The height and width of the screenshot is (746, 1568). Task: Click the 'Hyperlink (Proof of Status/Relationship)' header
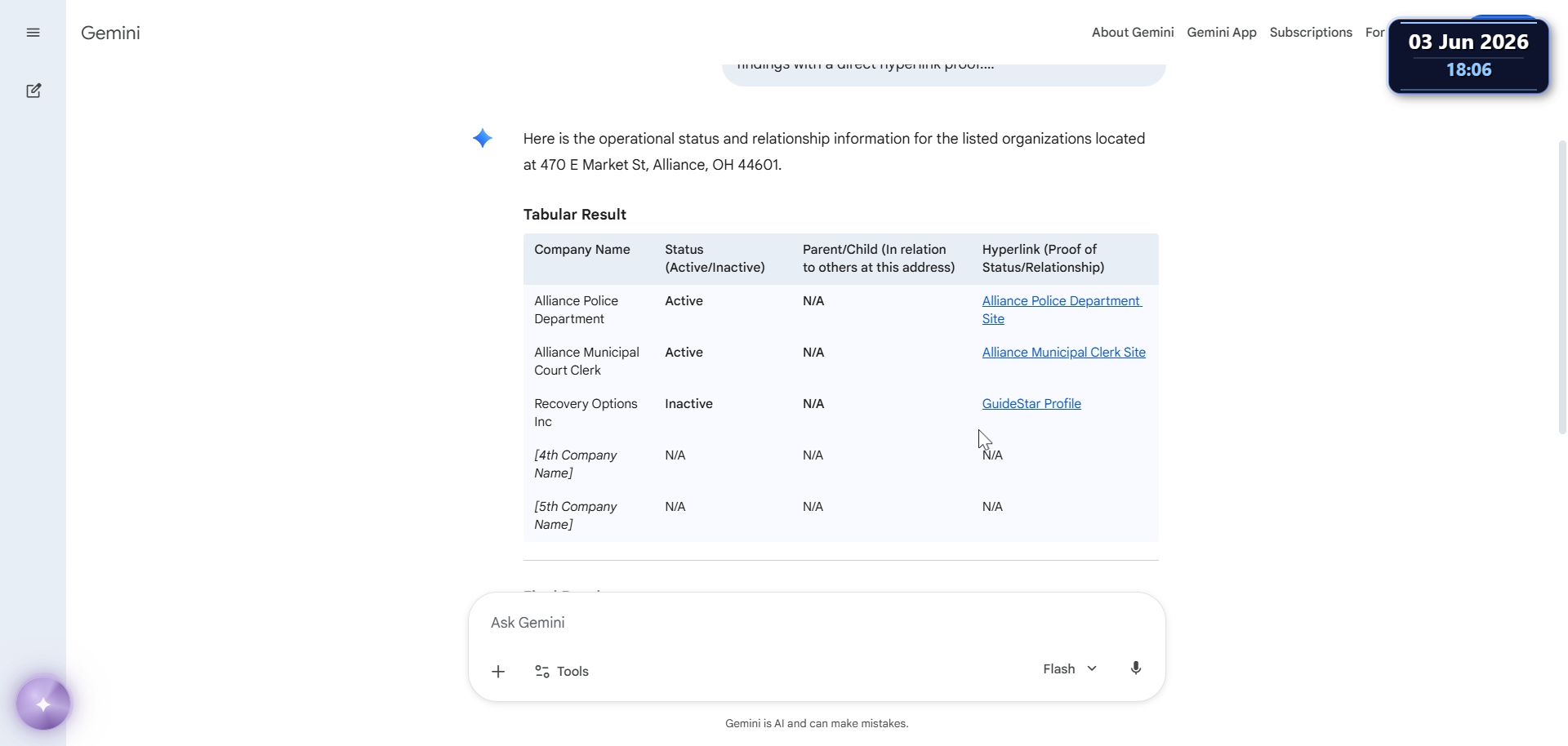point(1043,259)
